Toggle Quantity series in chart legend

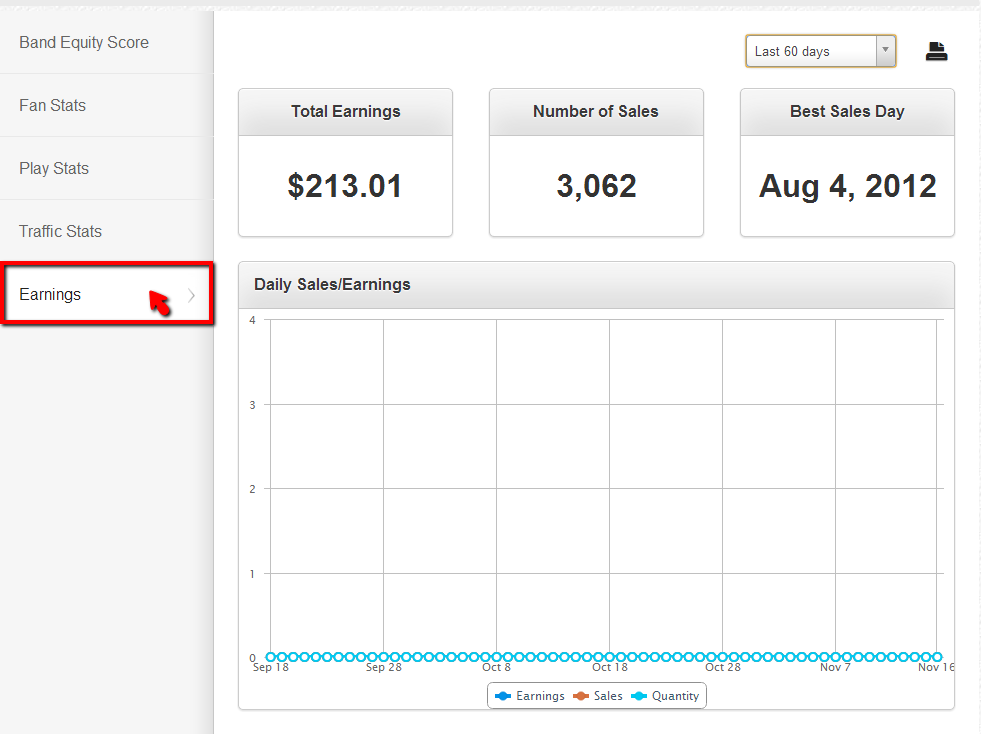(675, 696)
